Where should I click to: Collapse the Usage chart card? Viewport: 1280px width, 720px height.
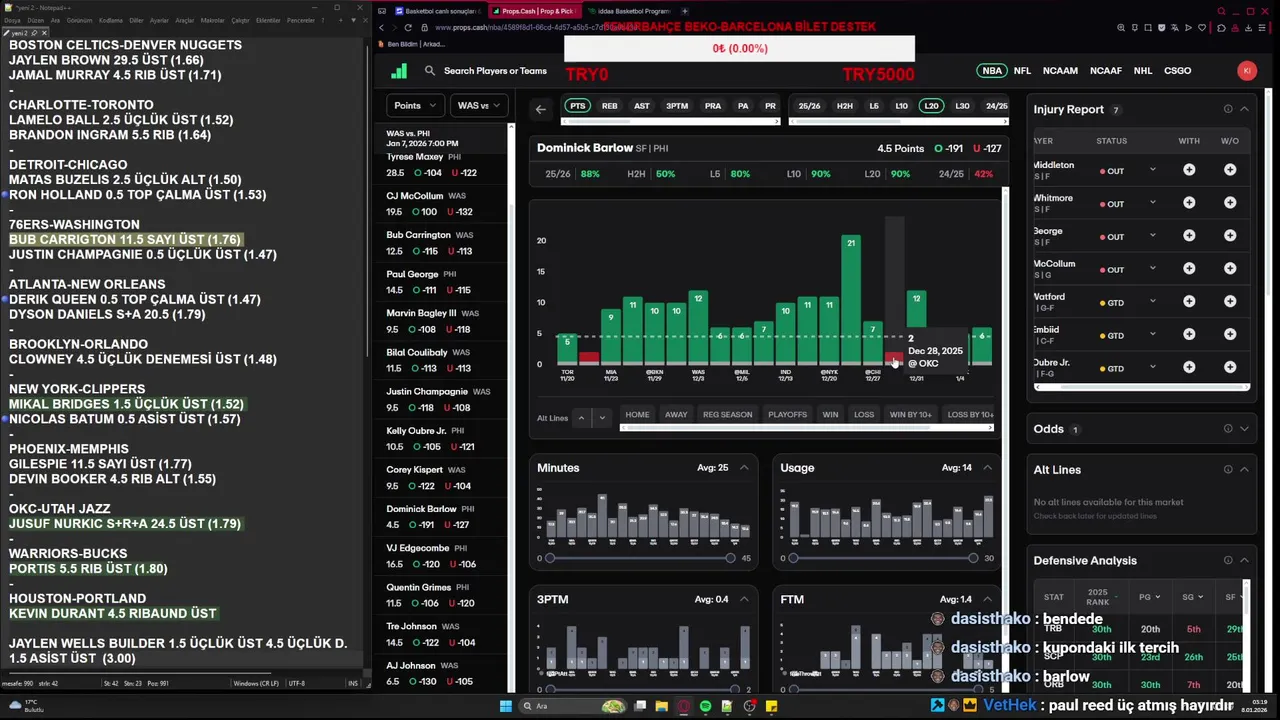pyautogui.click(x=987, y=468)
